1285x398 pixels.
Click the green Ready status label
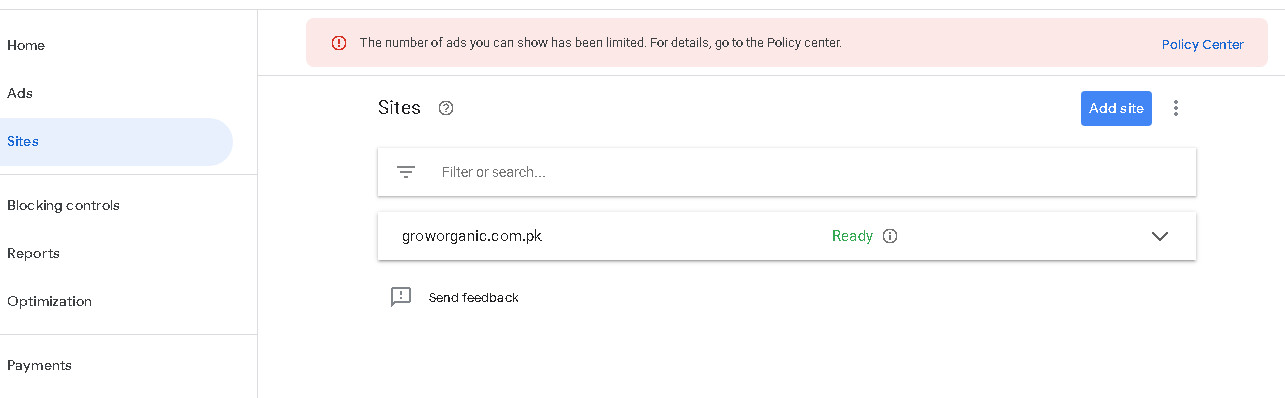click(852, 236)
